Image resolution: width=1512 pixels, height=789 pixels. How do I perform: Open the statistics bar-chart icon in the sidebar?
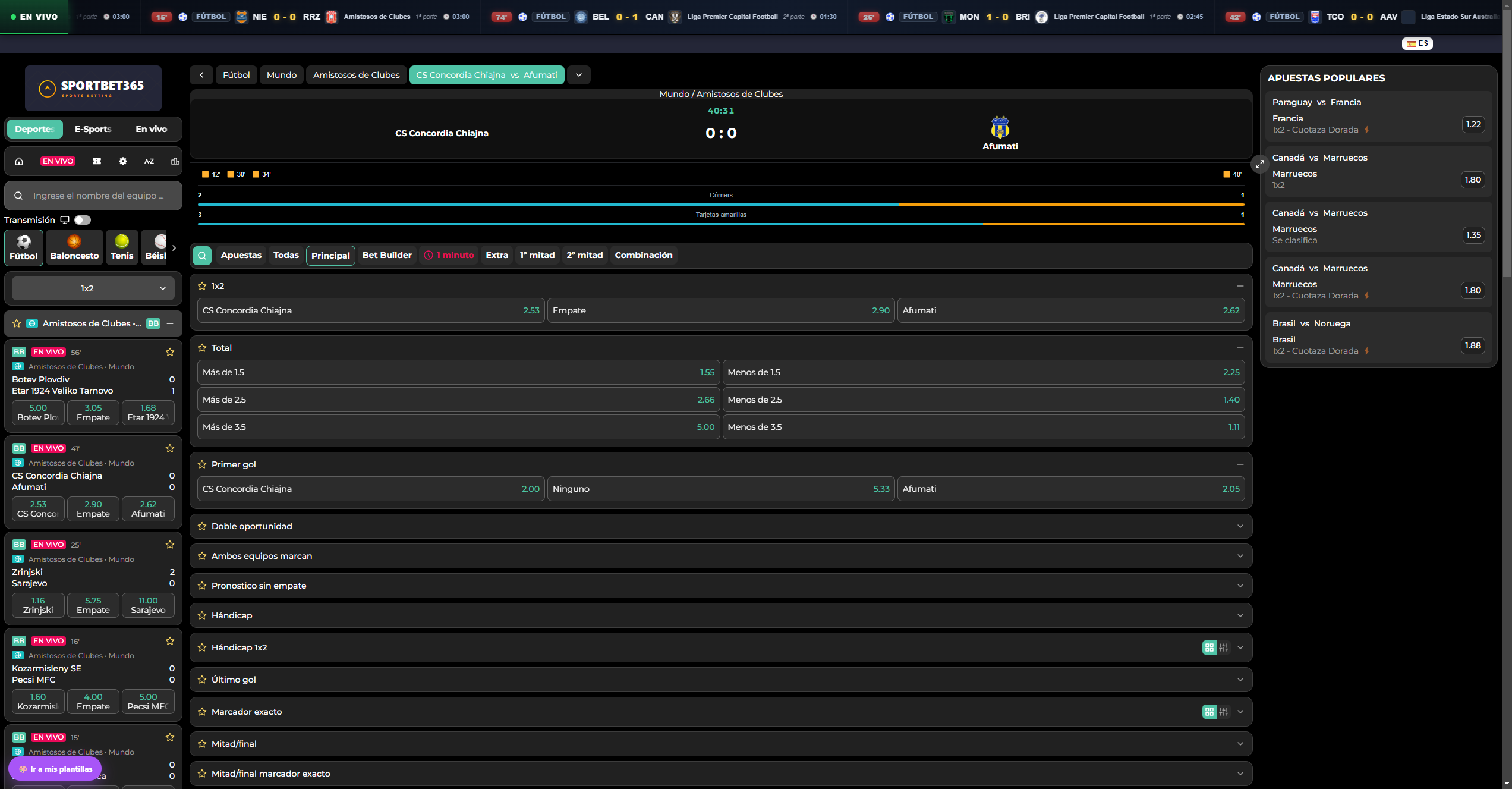175,161
